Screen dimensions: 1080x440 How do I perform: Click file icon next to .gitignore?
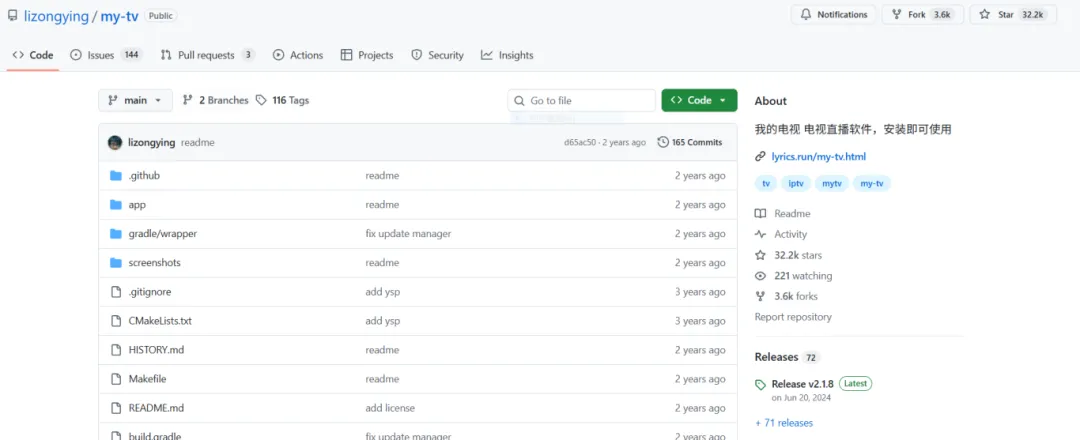[116, 292]
